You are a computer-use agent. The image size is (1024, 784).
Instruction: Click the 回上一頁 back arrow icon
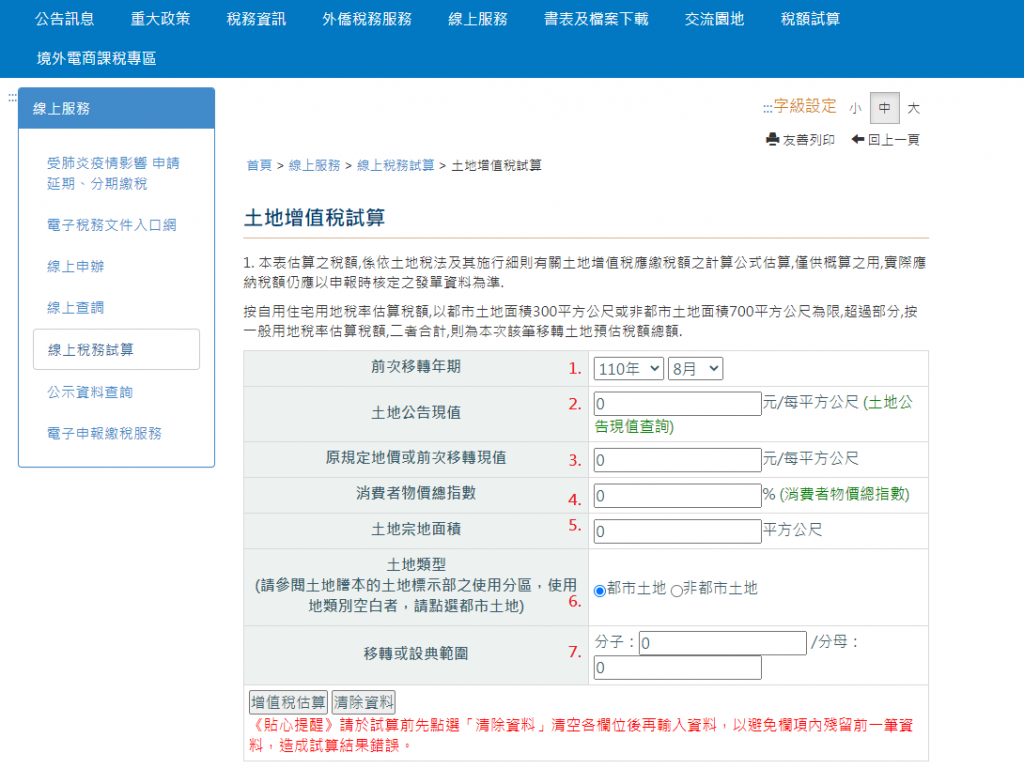click(x=858, y=140)
